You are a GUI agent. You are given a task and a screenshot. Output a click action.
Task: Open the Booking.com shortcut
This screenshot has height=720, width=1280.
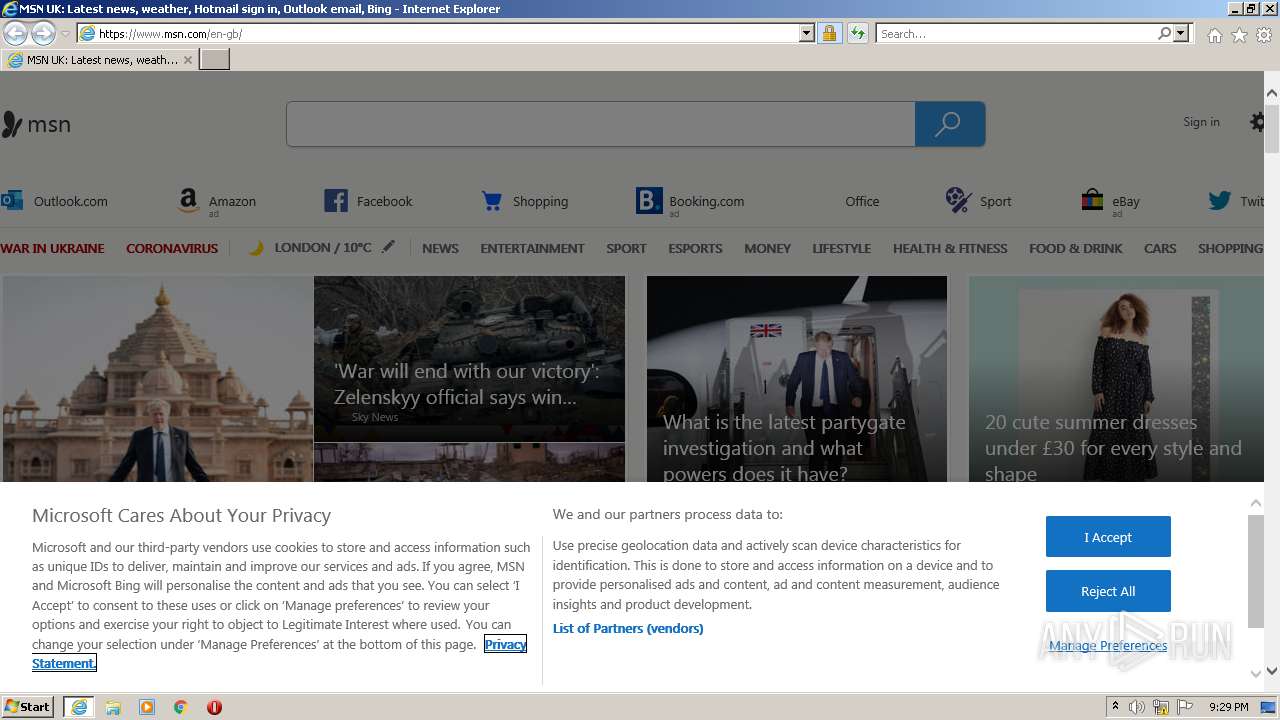690,201
